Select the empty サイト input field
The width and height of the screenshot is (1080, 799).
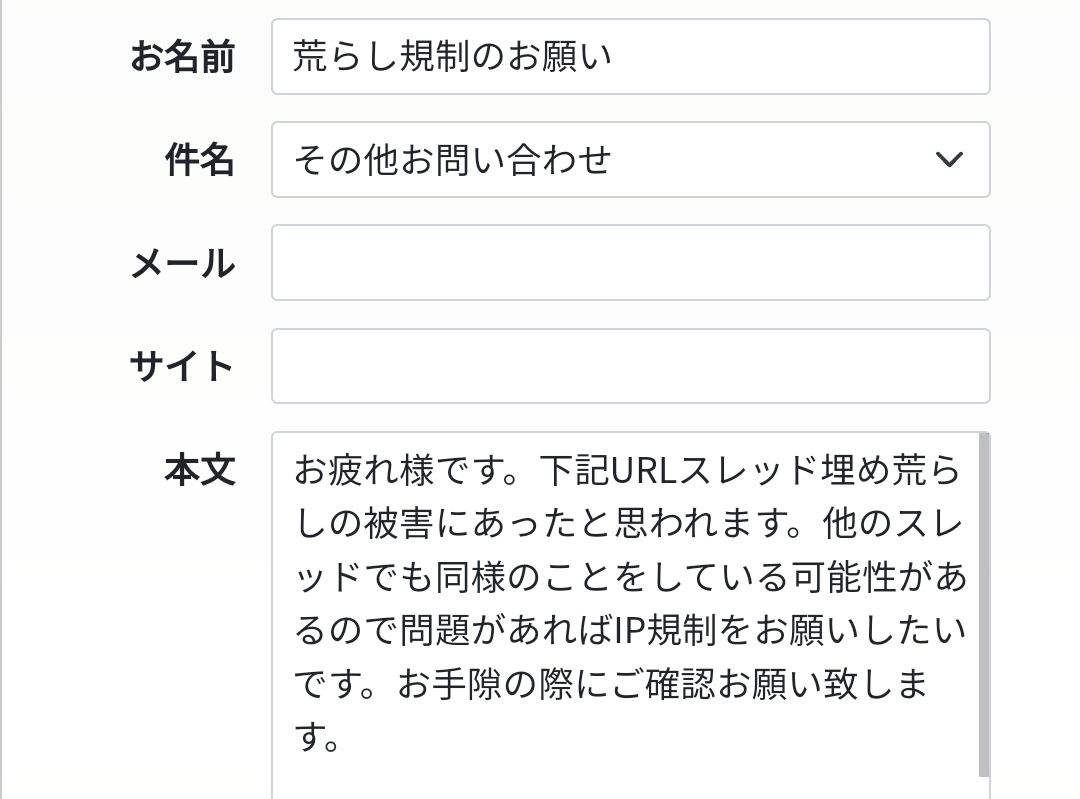tap(630, 366)
